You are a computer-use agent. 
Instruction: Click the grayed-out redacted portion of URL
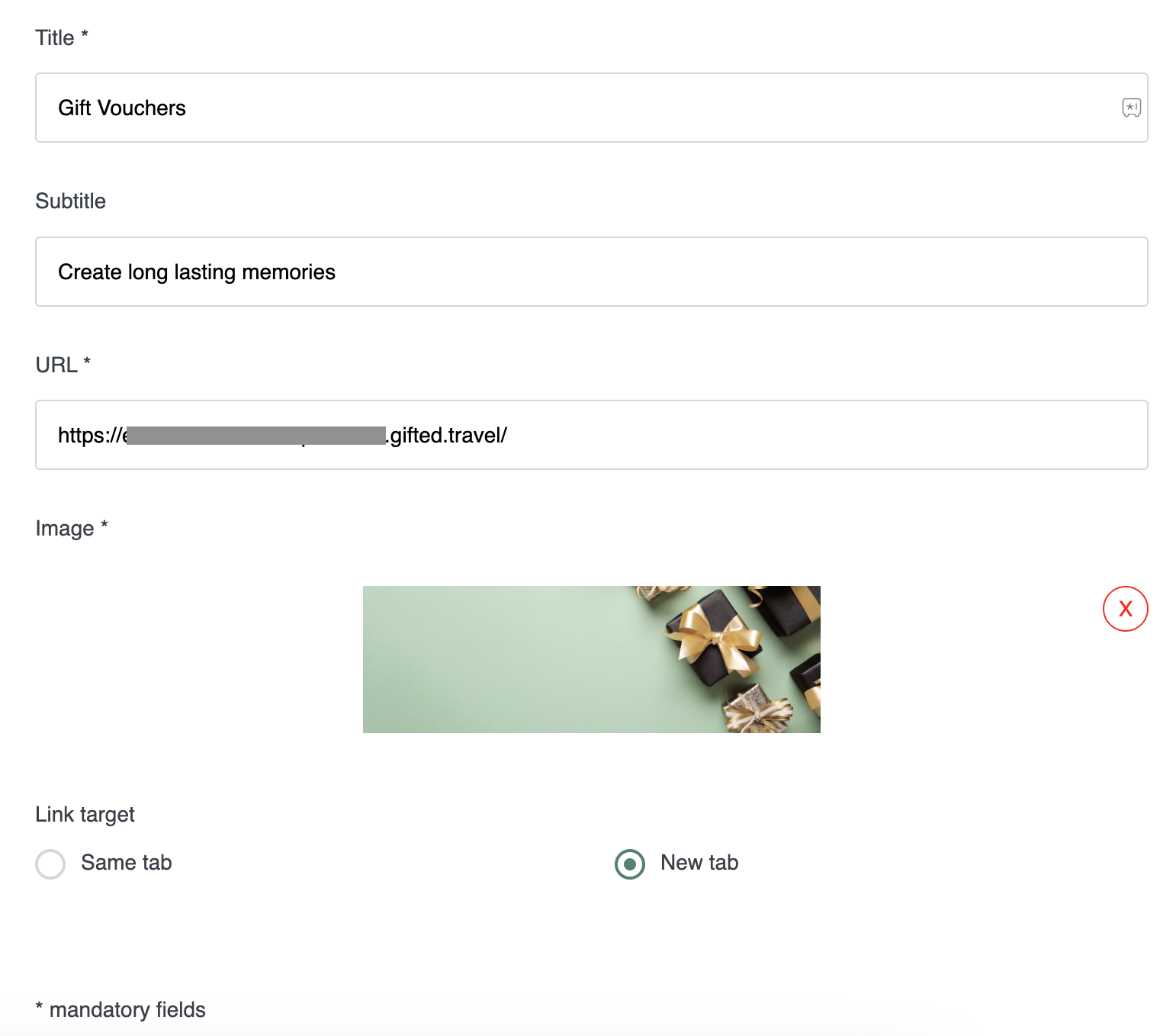(x=256, y=436)
